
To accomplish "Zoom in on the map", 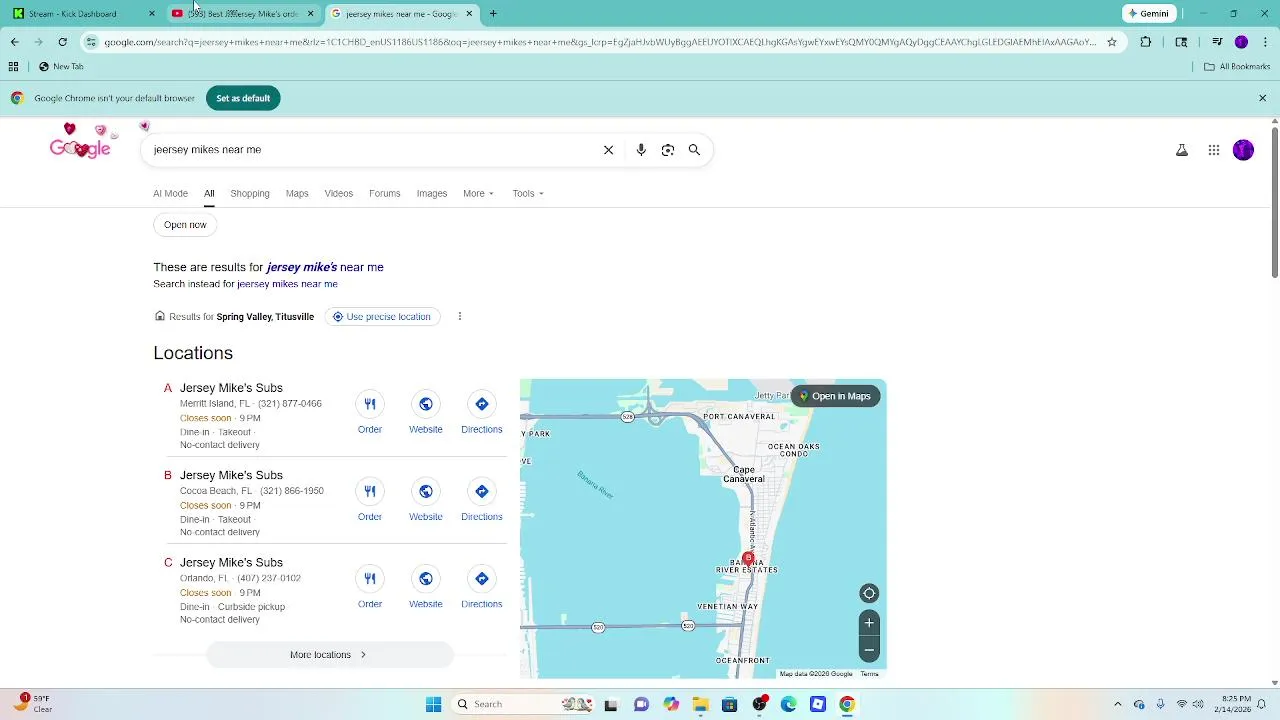I will point(869,623).
